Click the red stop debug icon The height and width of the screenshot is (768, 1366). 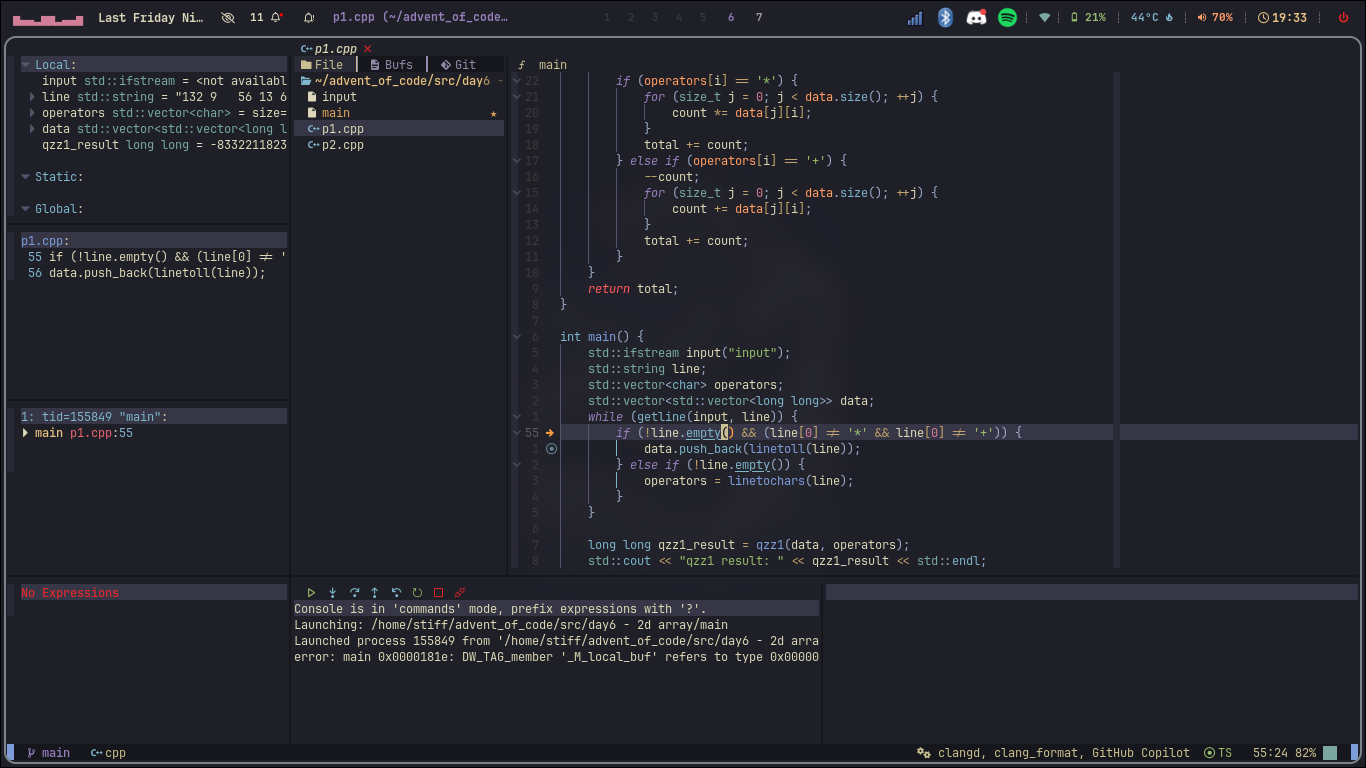(438, 592)
